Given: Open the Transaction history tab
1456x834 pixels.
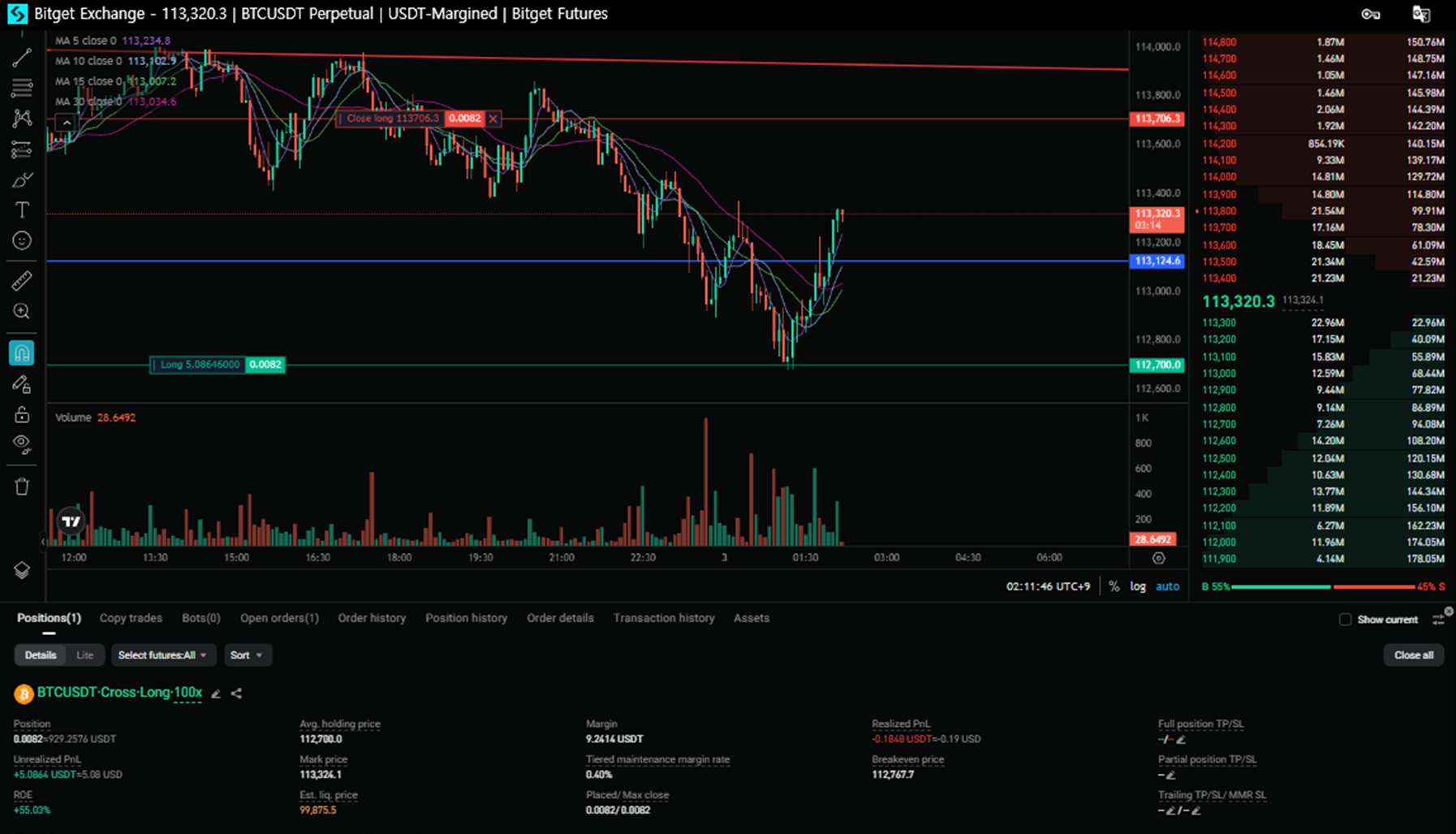Looking at the screenshot, I should (x=664, y=618).
